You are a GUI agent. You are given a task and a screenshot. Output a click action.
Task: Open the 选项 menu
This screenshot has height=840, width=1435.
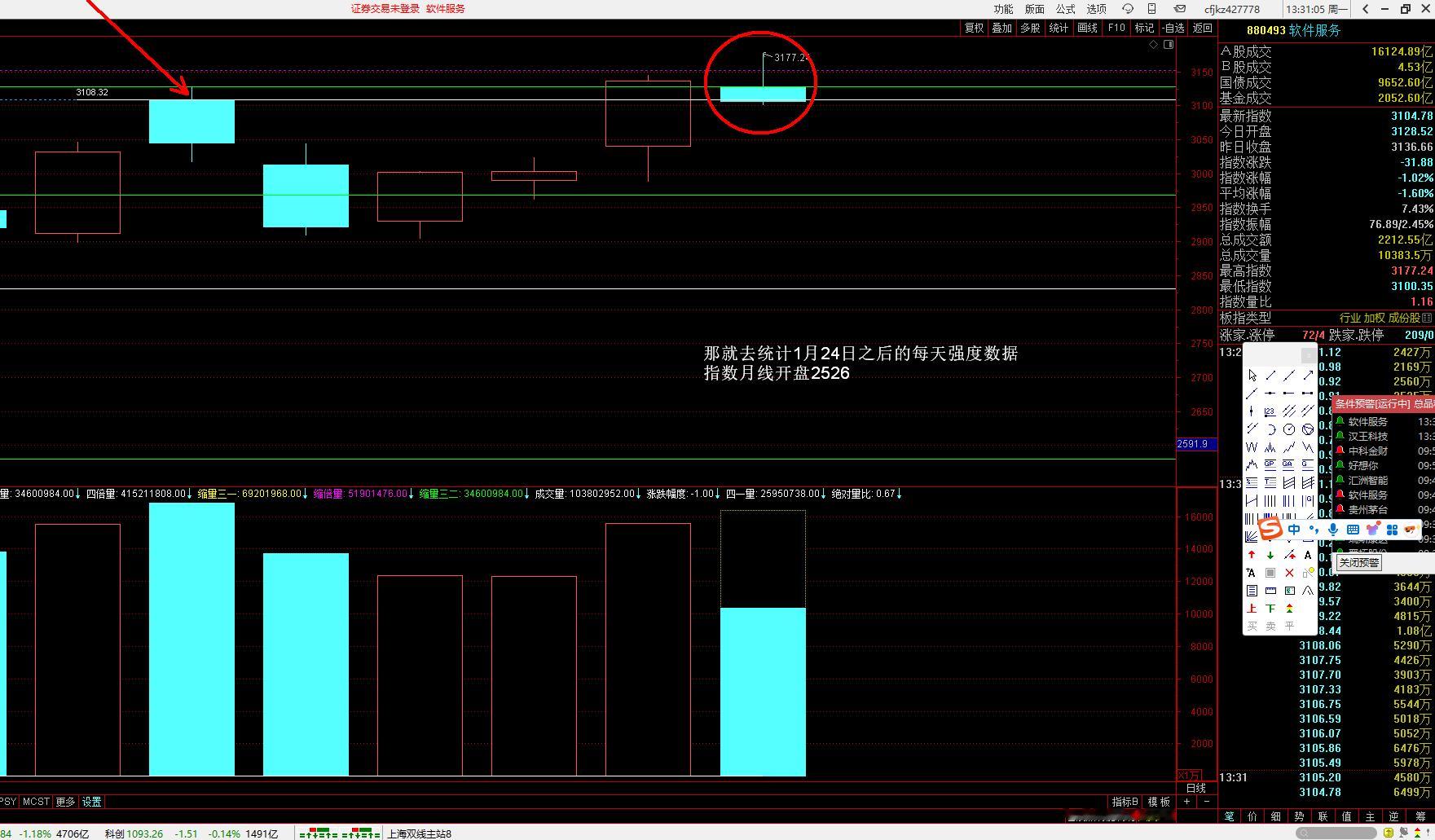point(1097,9)
